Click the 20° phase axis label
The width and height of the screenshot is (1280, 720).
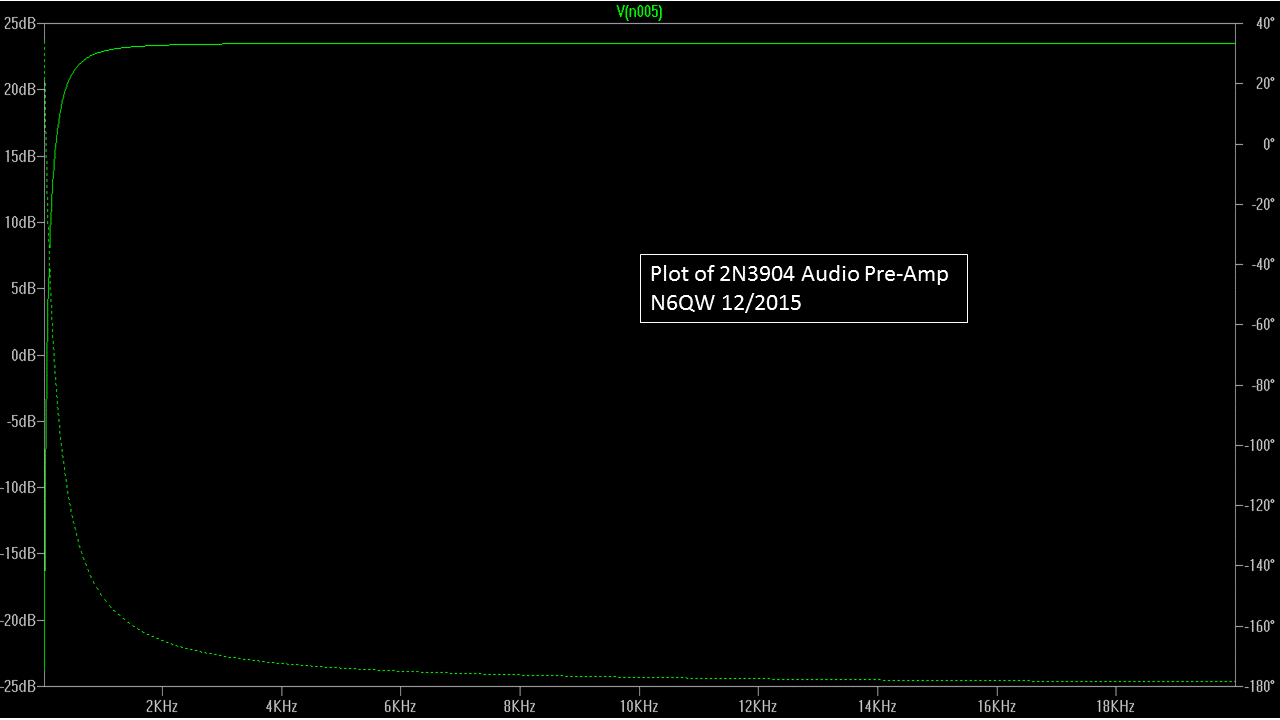point(1265,83)
